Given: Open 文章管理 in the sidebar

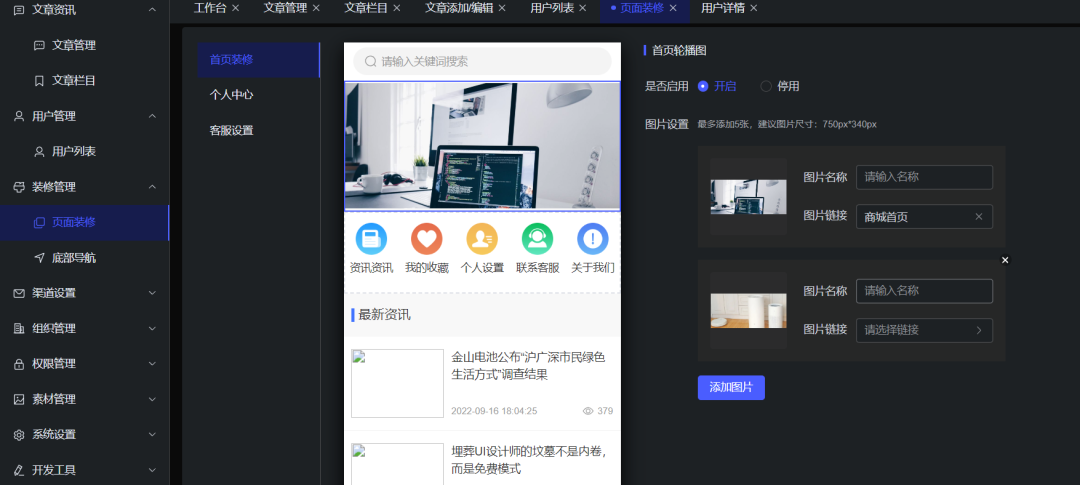Looking at the screenshot, I should click(84, 45).
